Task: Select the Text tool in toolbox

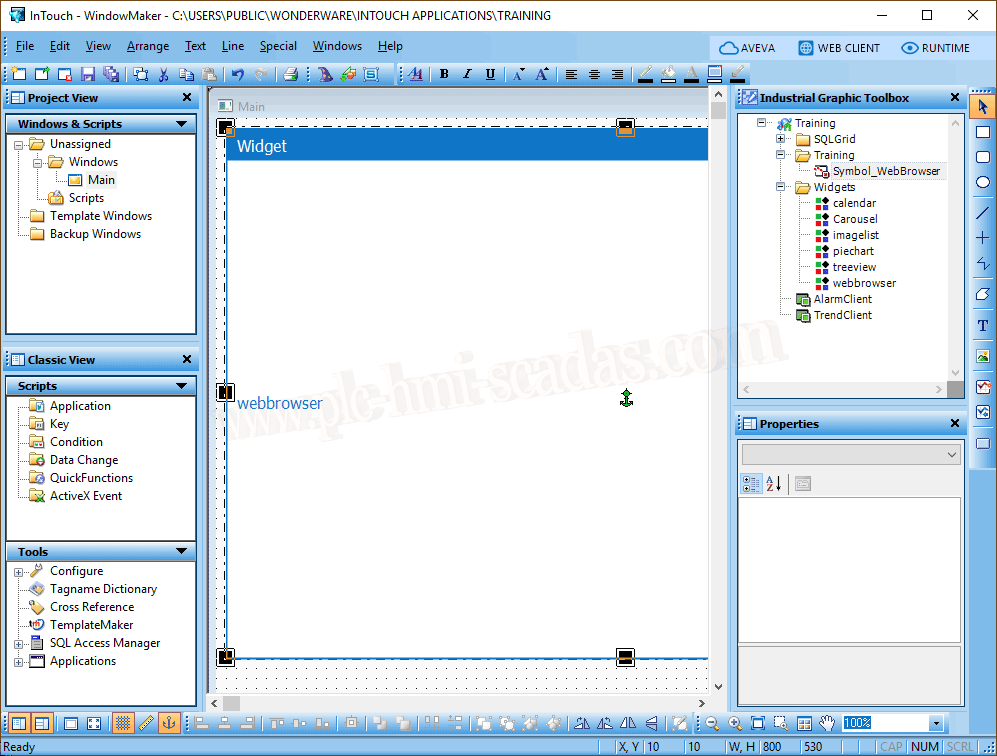Action: coord(982,326)
